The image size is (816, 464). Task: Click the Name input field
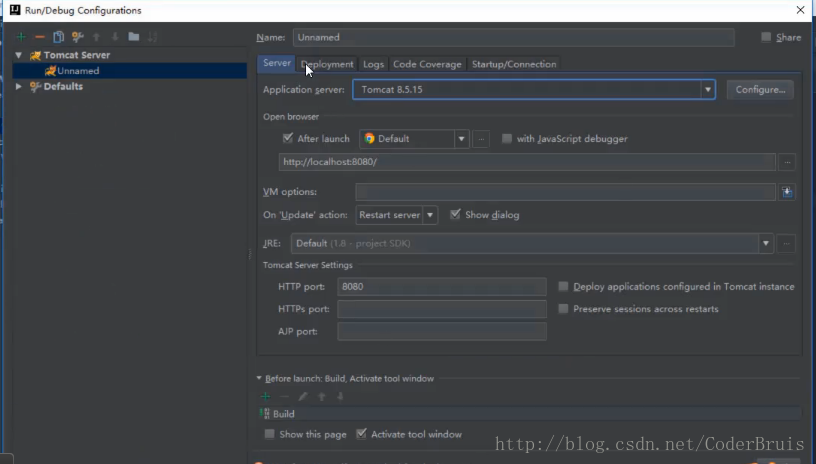coord(514,37)
